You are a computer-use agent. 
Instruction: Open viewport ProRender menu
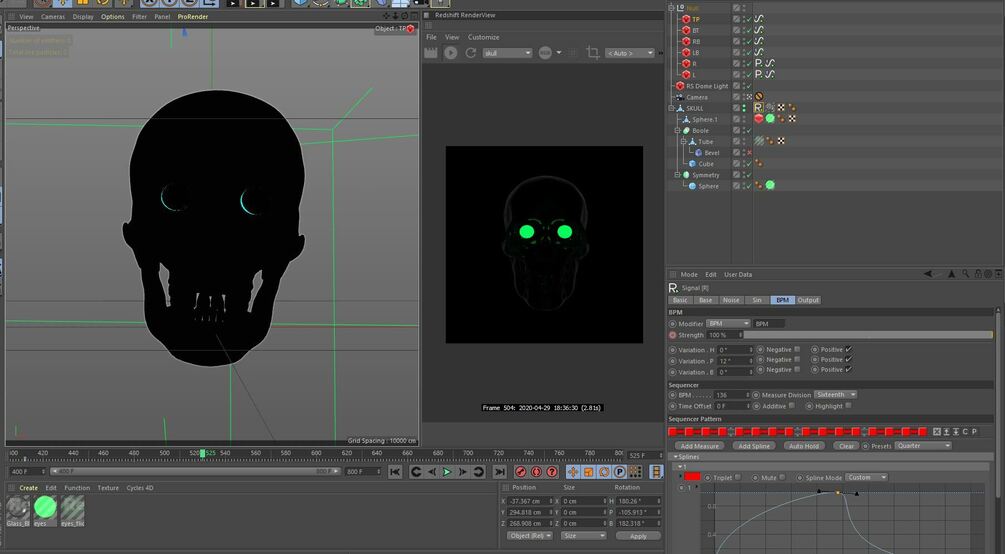(x=192, y=17)
